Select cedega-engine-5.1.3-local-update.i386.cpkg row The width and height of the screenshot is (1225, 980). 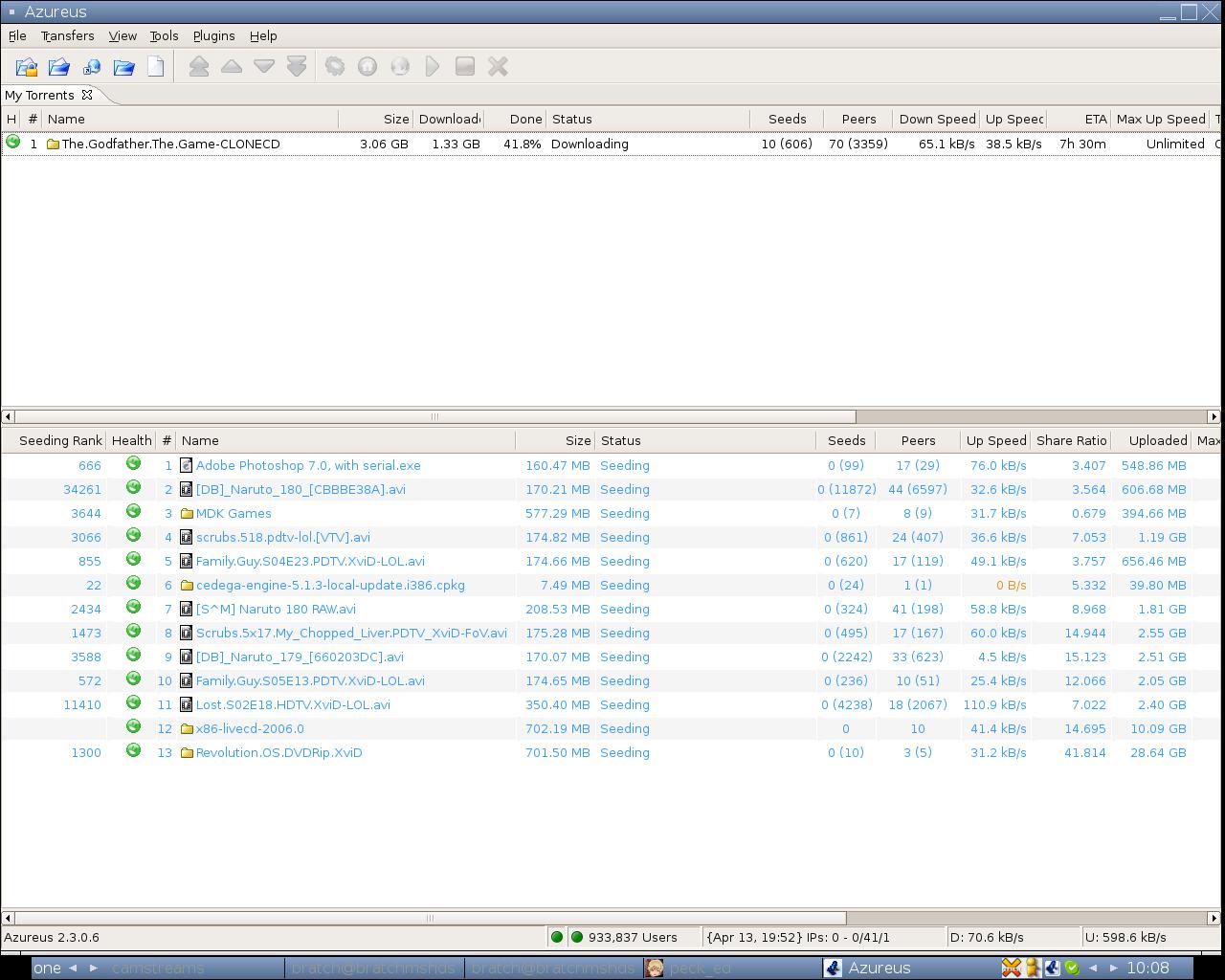[611, 585]
